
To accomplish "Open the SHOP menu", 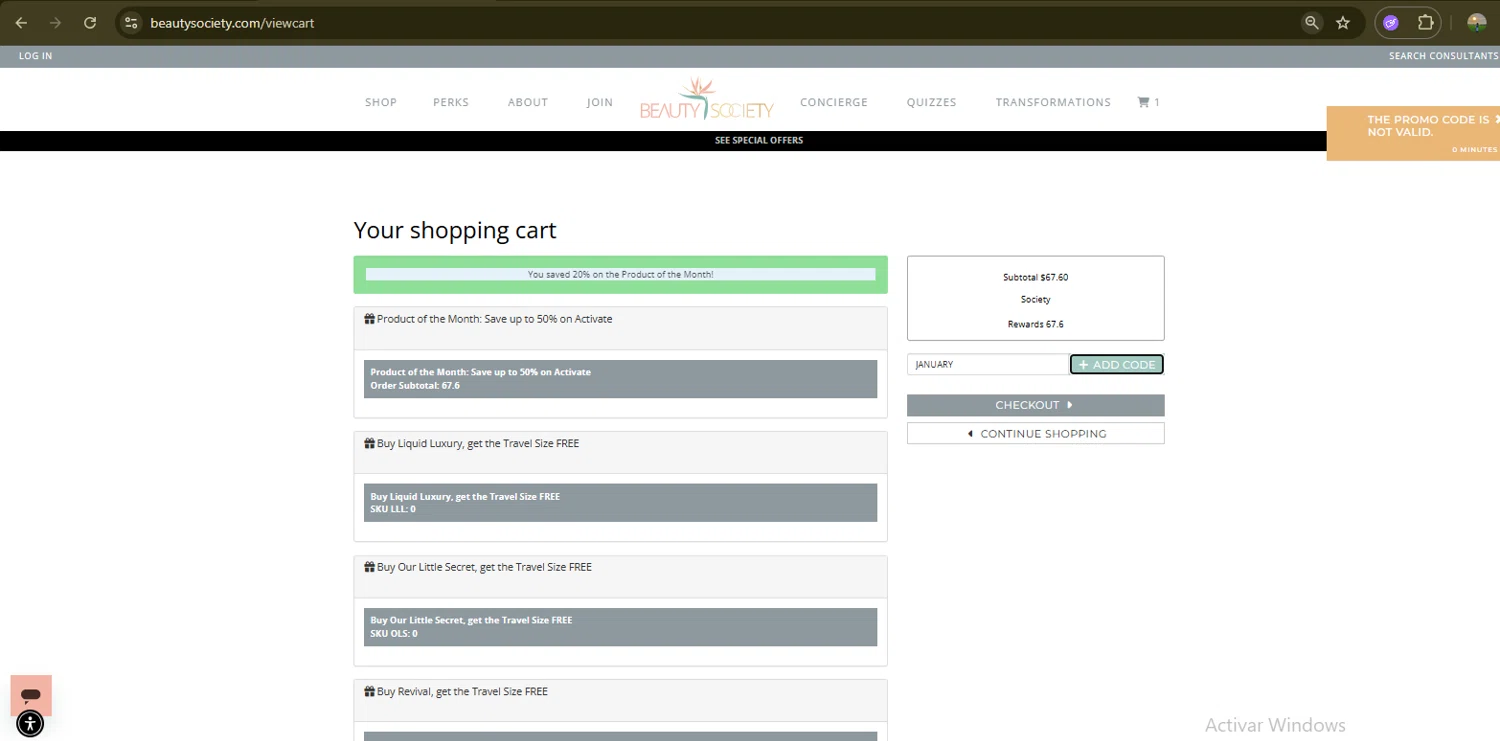I will (x=381, y=102).
